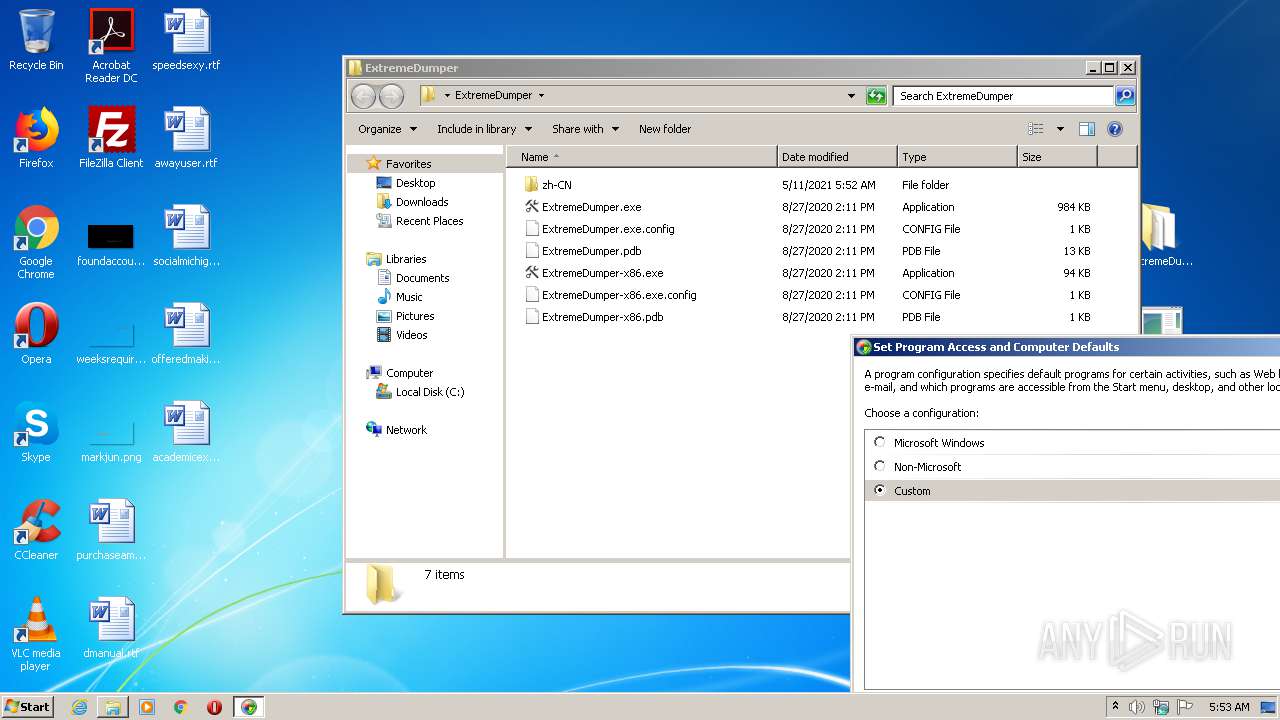
Task: Select the Non-Microsoft configuration radio button
Action: tap(880, 466)
